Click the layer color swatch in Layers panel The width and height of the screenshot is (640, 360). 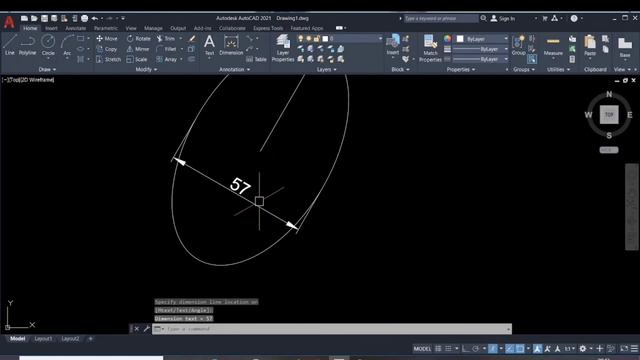(325, 38)
